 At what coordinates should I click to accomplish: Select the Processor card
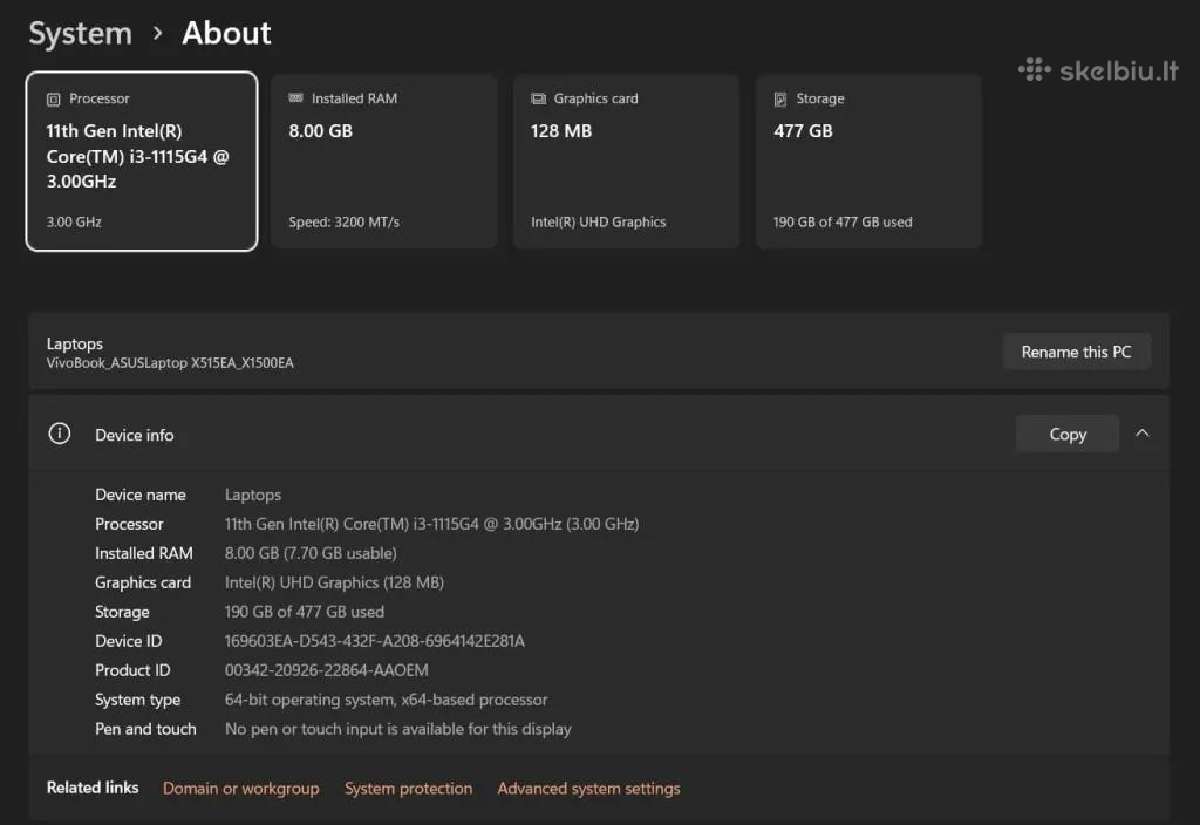(x=142, y=161)
